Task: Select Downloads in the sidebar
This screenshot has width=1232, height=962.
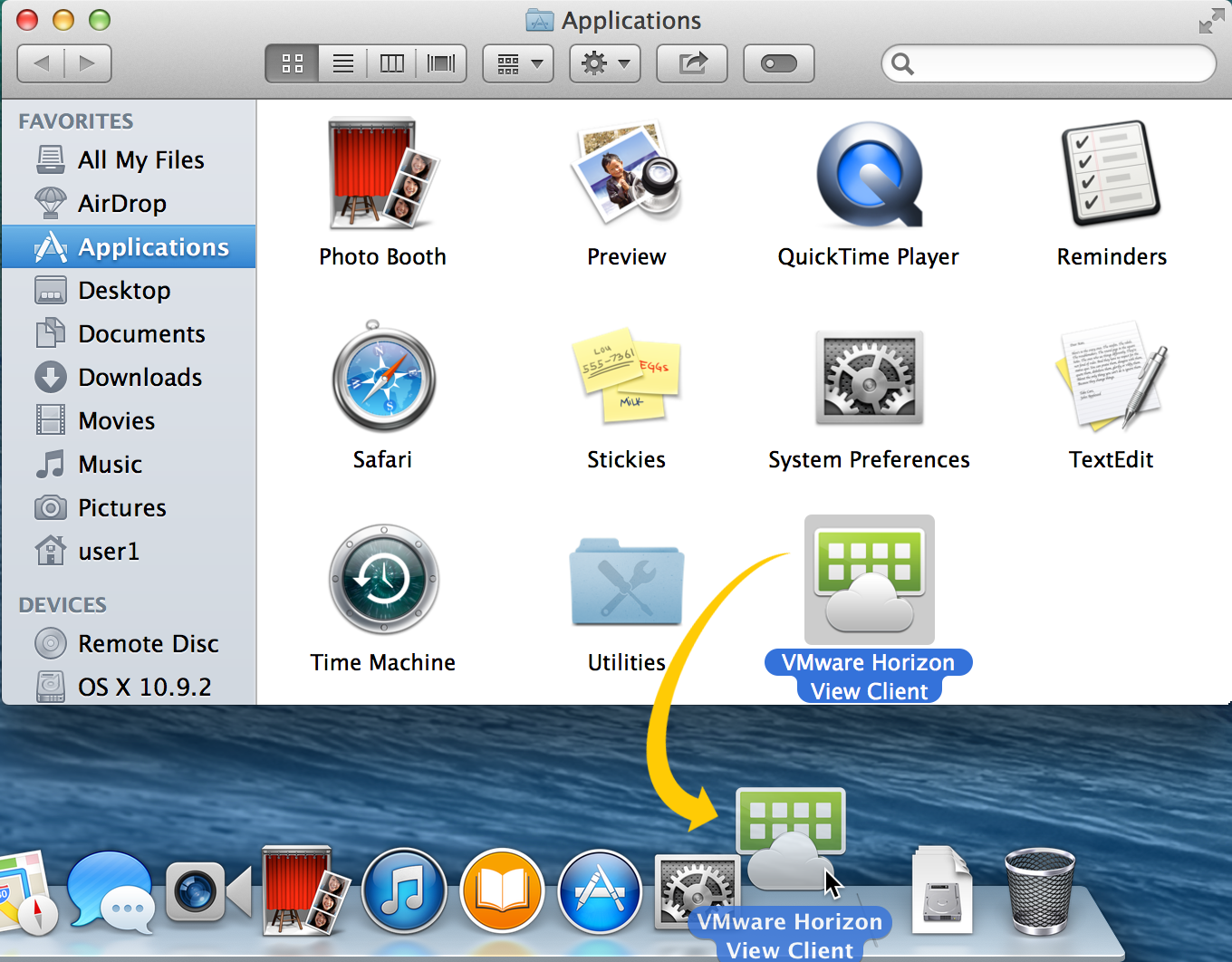Action: coord(140,378)
